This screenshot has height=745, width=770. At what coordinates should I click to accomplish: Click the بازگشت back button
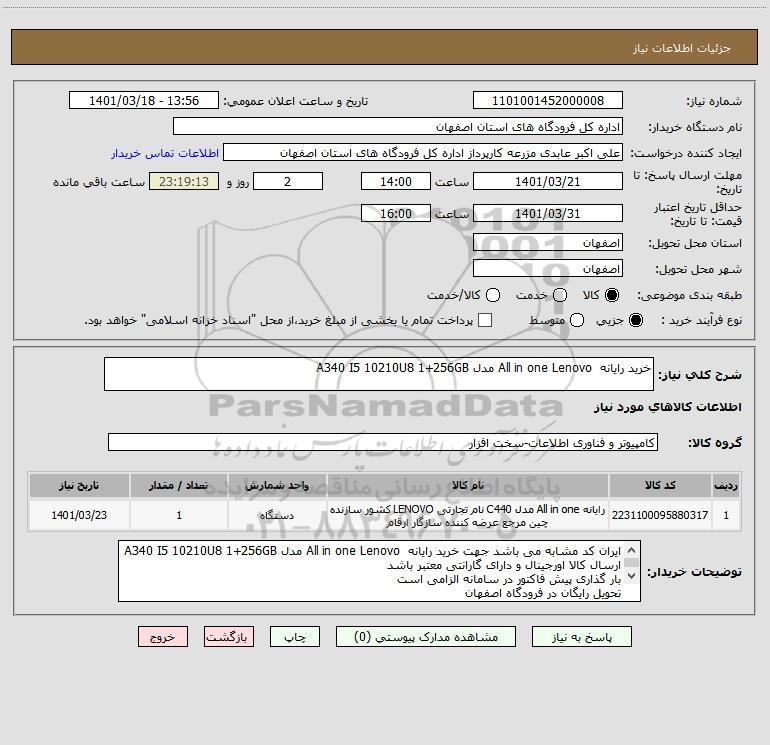click(x=229, y=637)
